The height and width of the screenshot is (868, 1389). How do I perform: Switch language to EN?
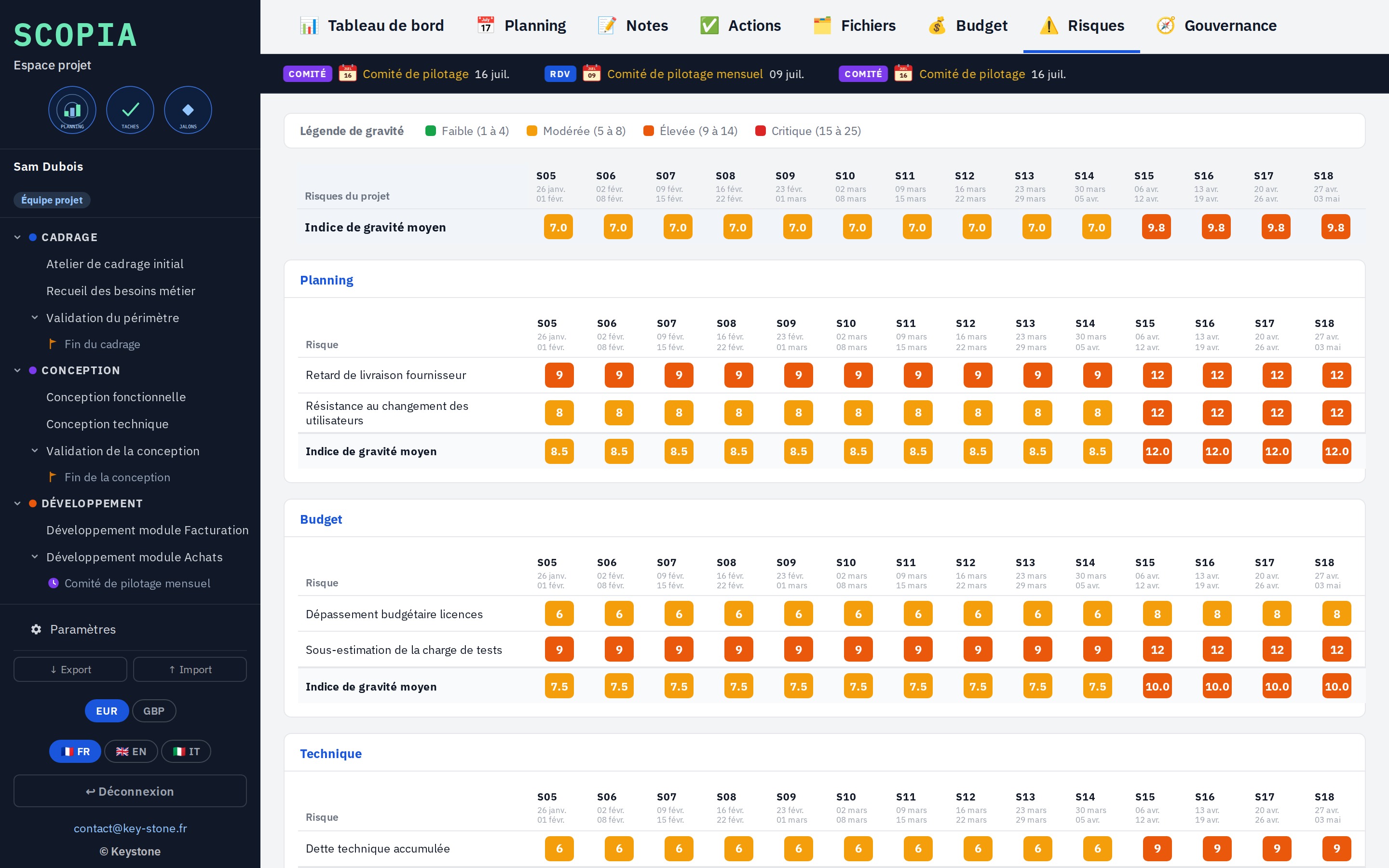click(x=131, y=751)
